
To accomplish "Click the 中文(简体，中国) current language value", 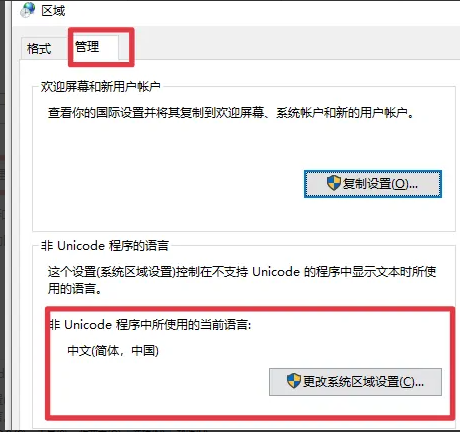I will [x=113, y=351].
